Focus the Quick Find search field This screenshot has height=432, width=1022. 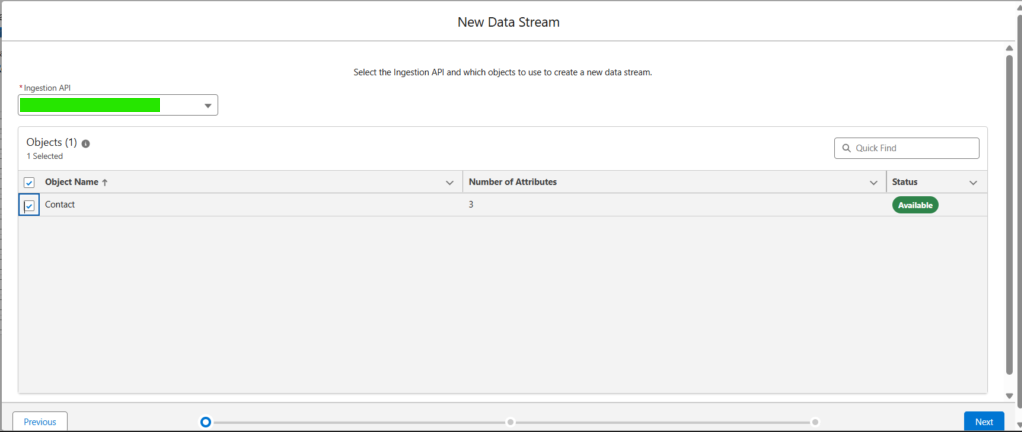[x=907, y=148]
